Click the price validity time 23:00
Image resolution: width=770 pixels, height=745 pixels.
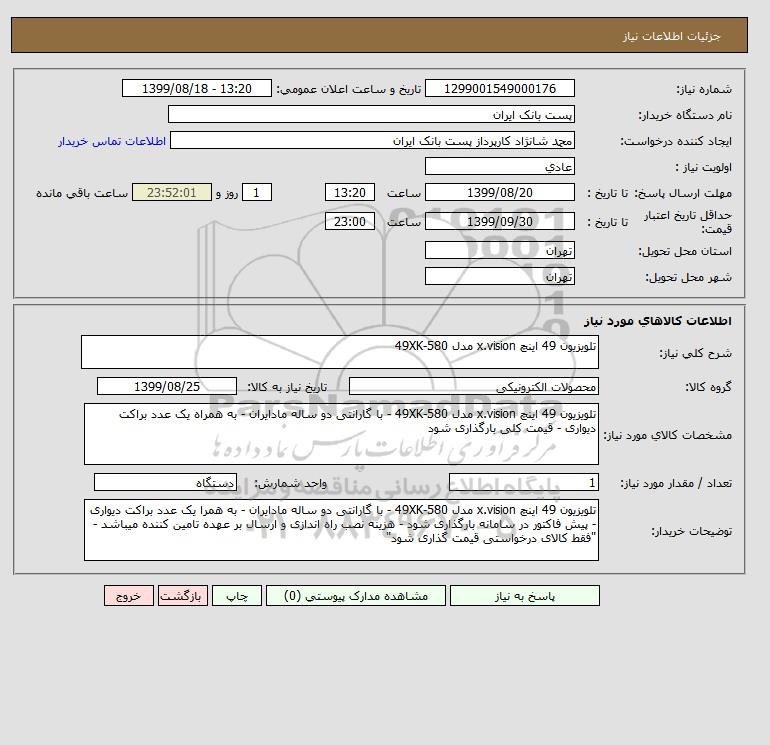coord(350,221)
